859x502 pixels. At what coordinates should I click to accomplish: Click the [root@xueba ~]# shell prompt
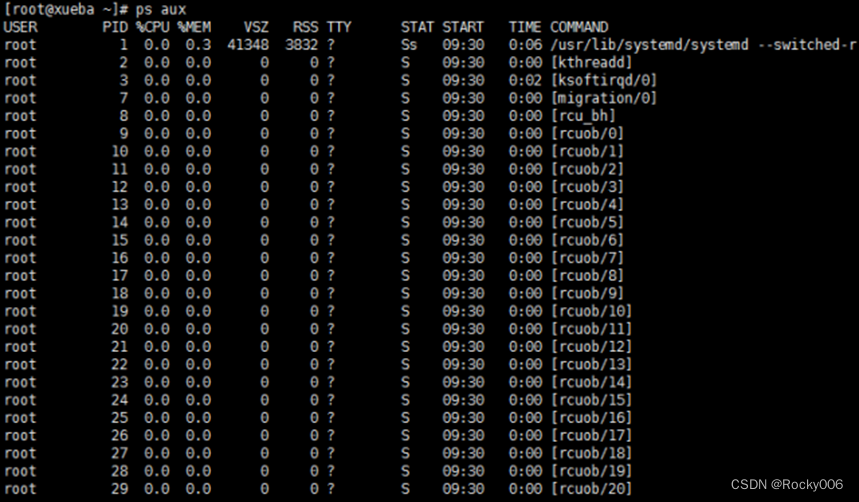coord(66,9)
